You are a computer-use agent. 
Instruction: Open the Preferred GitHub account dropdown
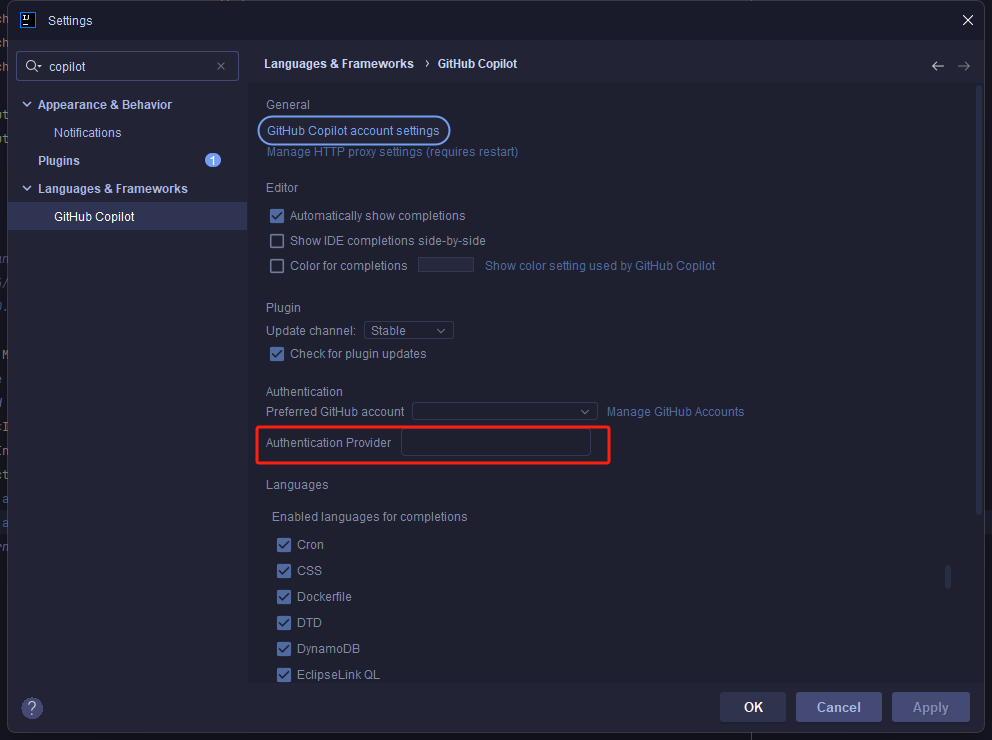(x=504, y=412)
